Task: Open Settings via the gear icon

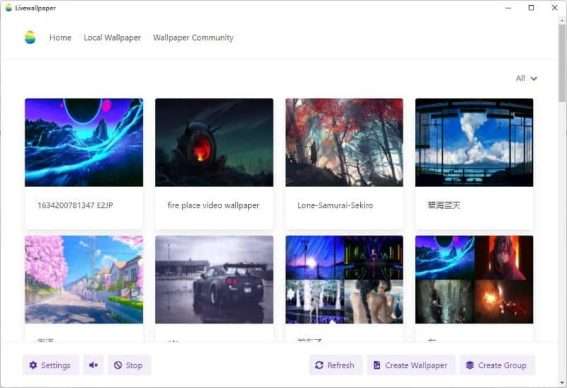Action: [33, 365]
